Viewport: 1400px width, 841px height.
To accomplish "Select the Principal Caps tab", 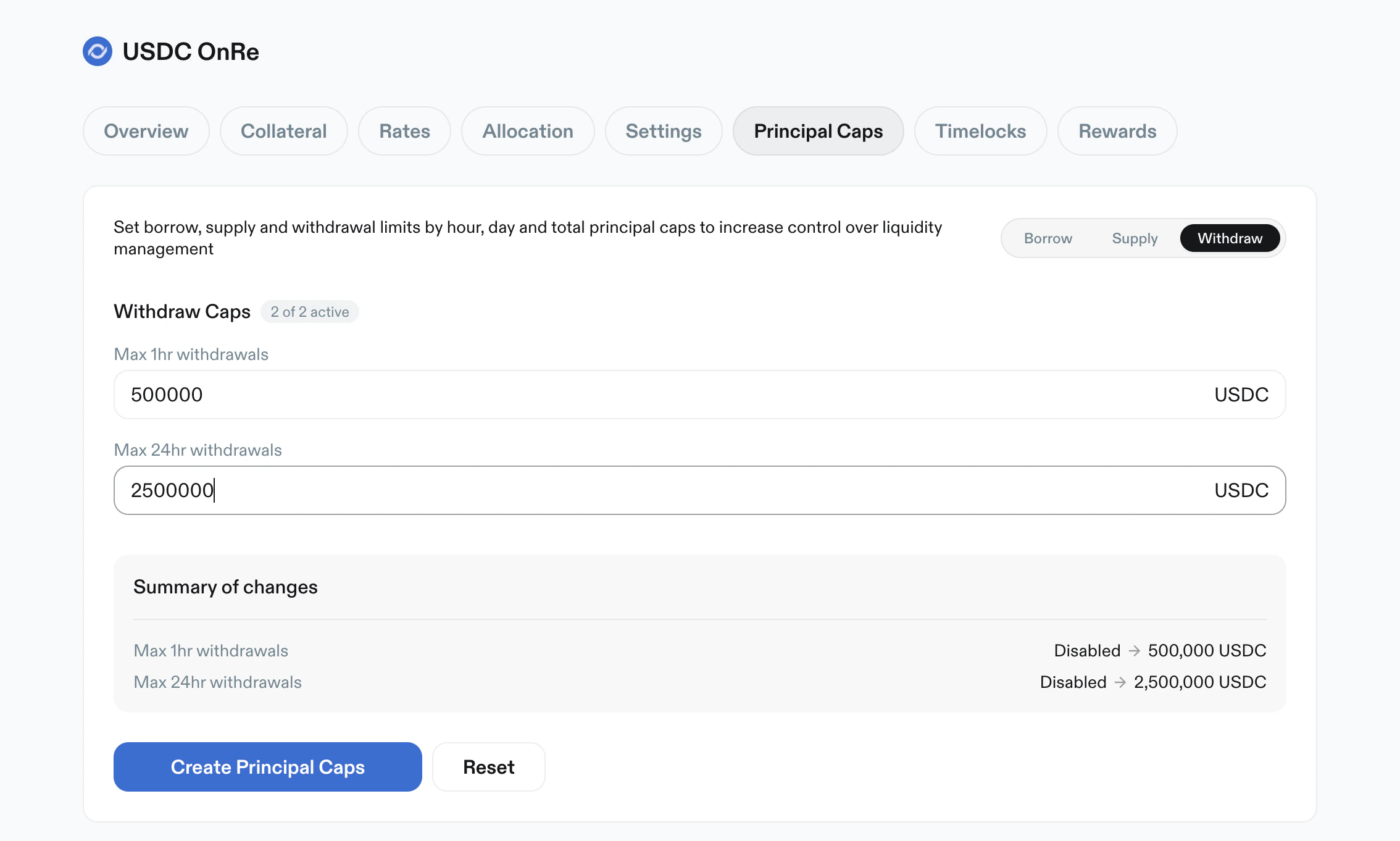I will pyautogui.click(x=818, y=131).
